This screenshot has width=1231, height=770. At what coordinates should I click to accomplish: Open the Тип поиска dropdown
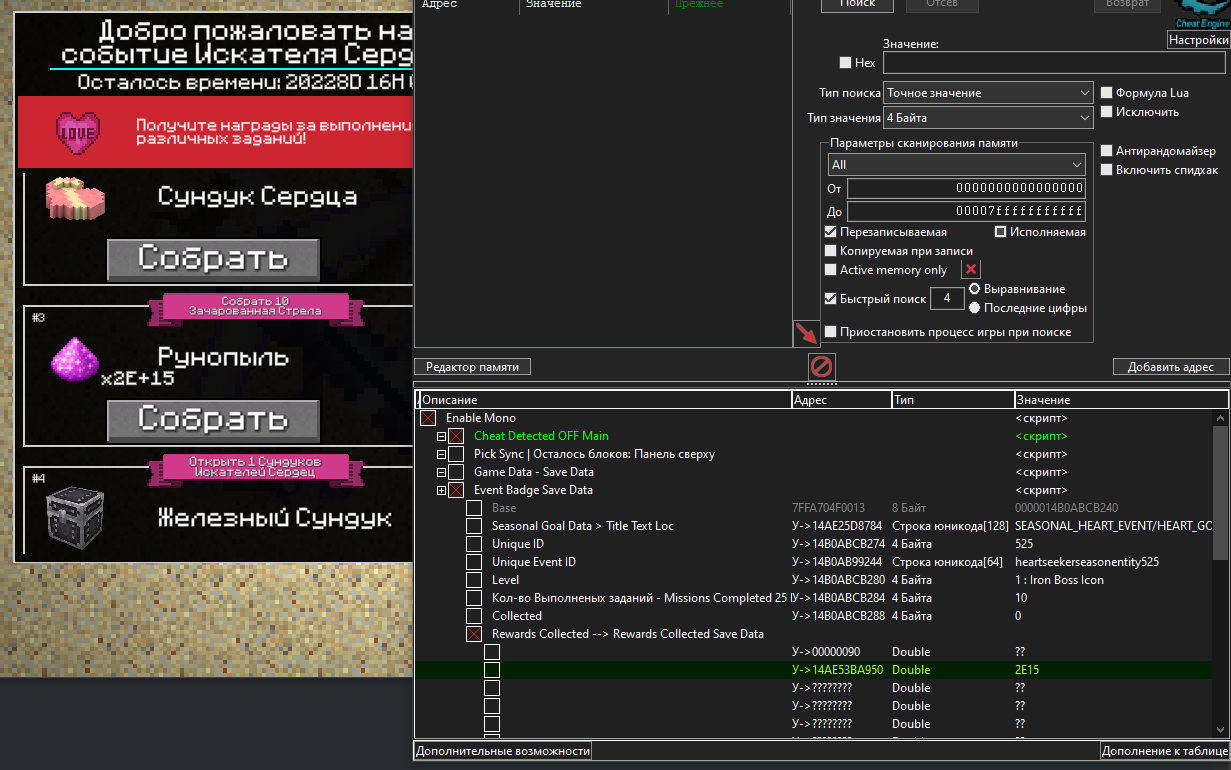click(988, 93)
